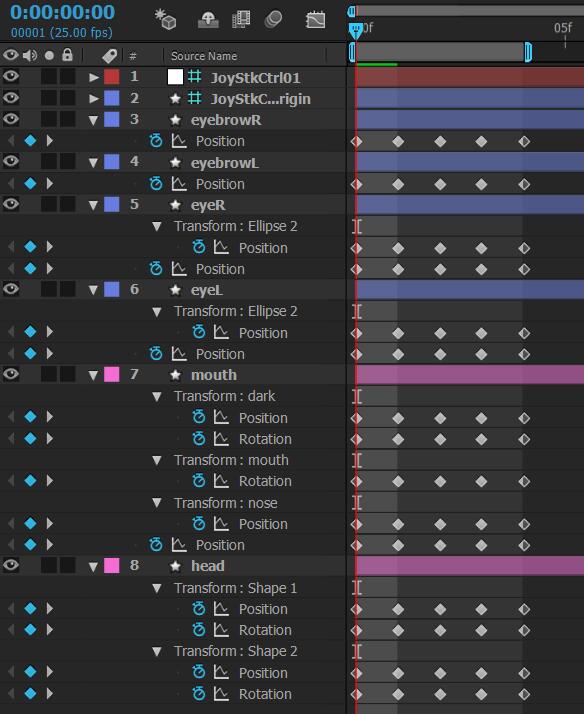Select the white solid swatch of JoyStkCtrl01
This screenshot has height=714, width=584.
[x=175, y=76]
